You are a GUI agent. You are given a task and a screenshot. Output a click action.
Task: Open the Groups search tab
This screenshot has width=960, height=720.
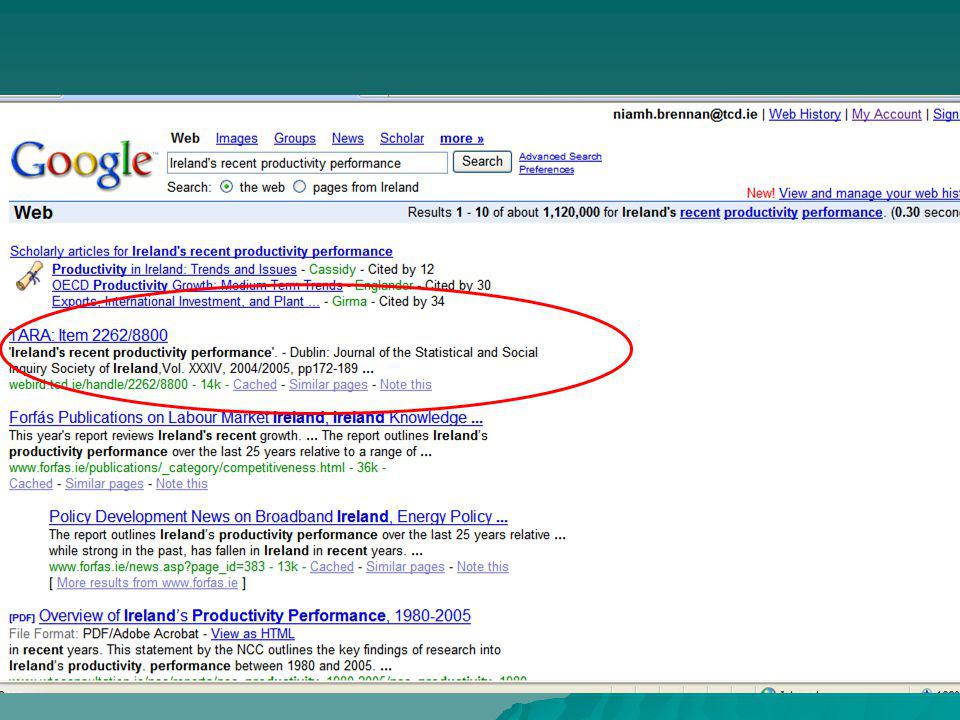click(x=294, y=139)
